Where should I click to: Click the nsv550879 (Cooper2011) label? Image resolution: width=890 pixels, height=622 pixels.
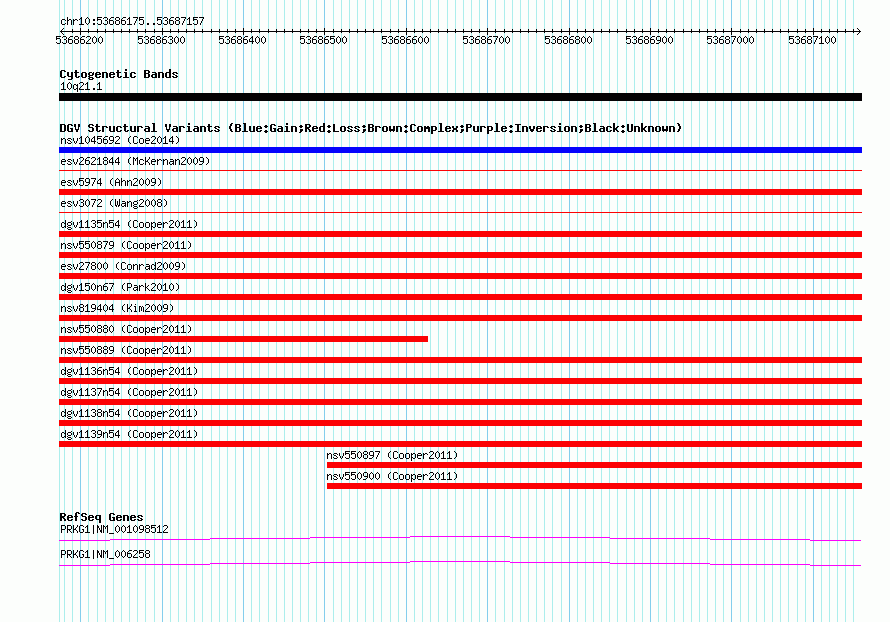tap(126, 245)
